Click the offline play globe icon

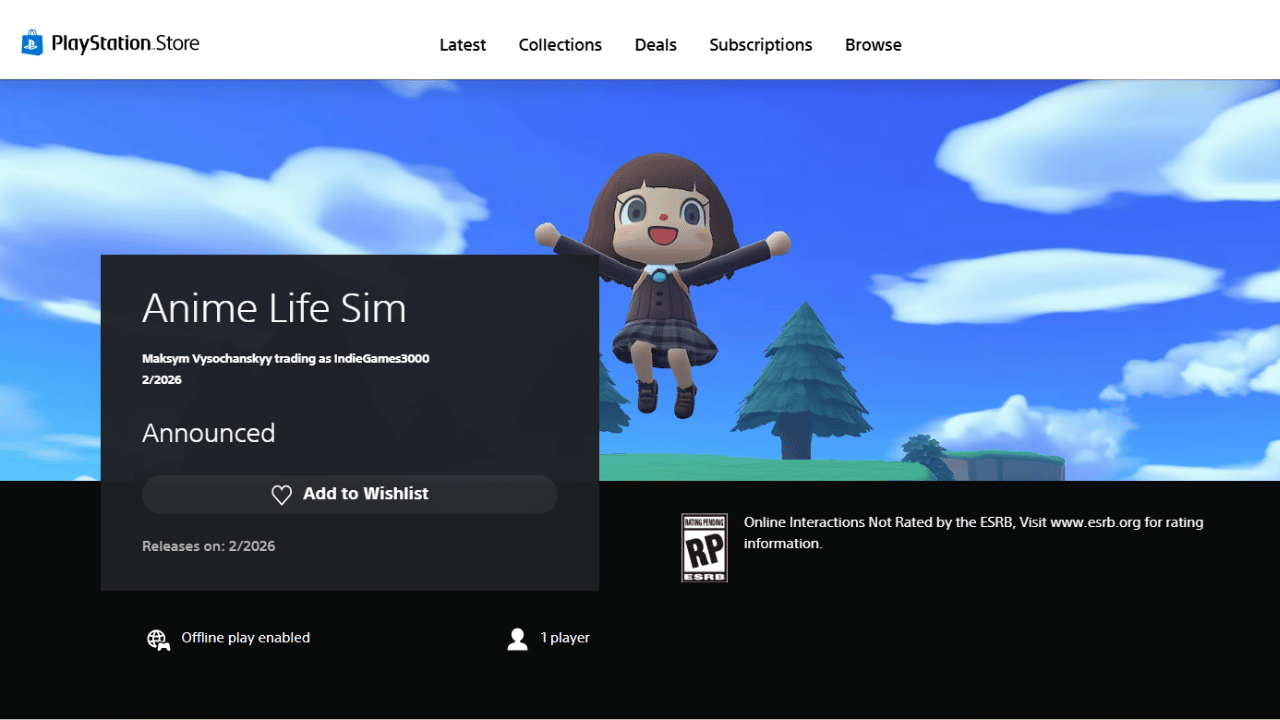tap(158, 639)
